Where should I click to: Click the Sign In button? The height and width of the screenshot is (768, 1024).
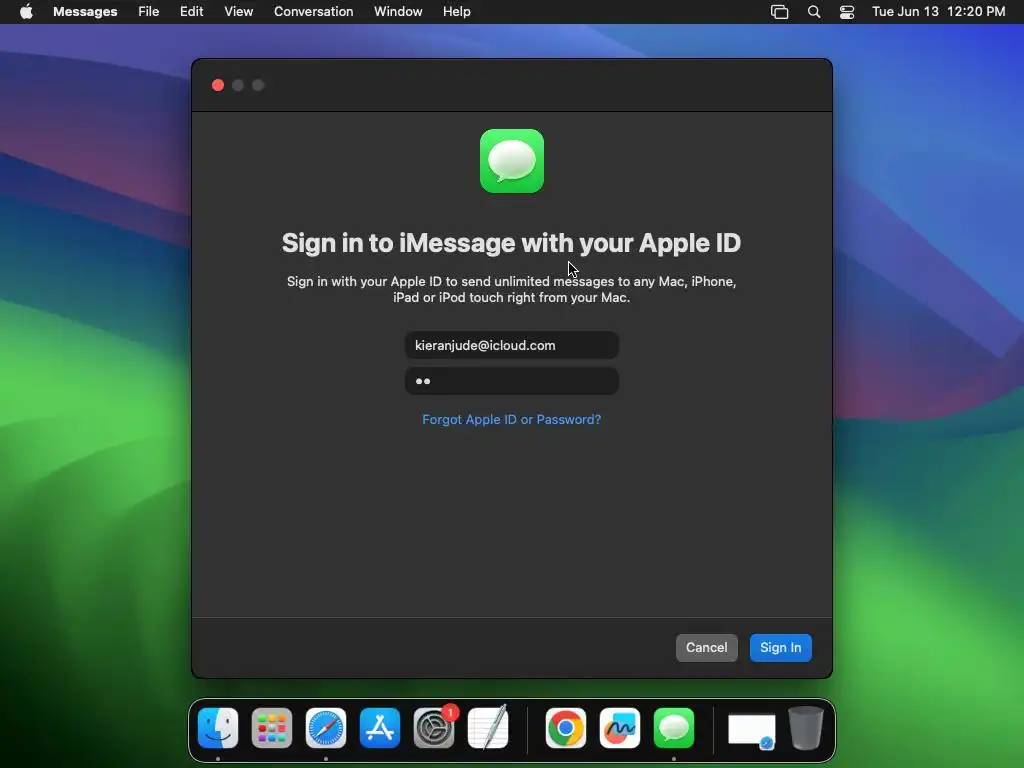(780, 647)
